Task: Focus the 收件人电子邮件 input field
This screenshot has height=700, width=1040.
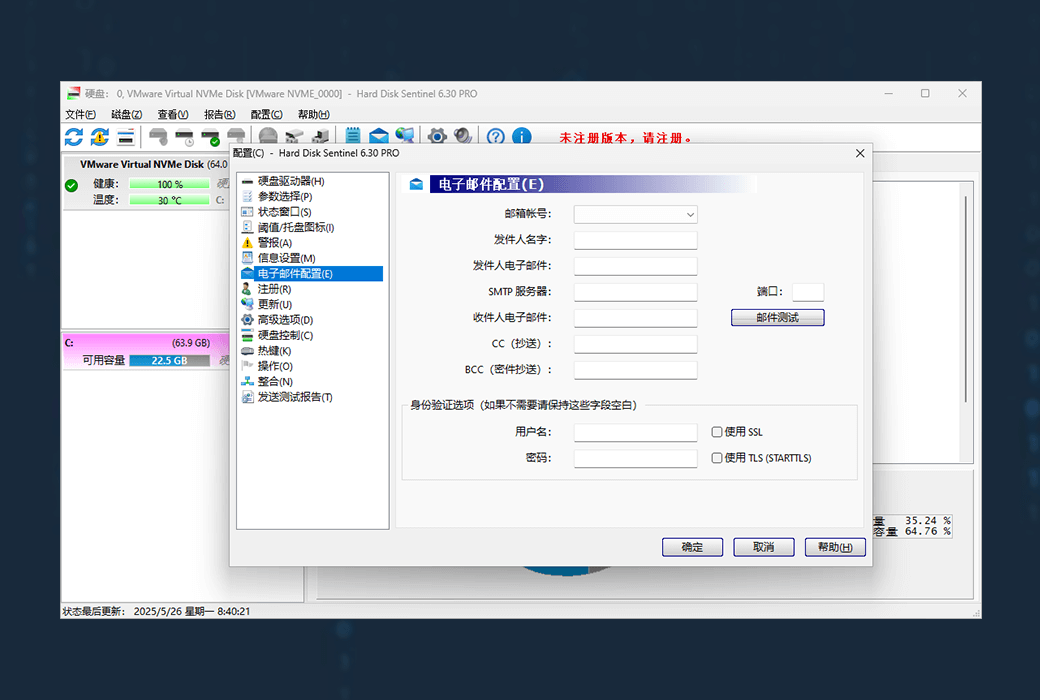Action: tap(635, 318)
